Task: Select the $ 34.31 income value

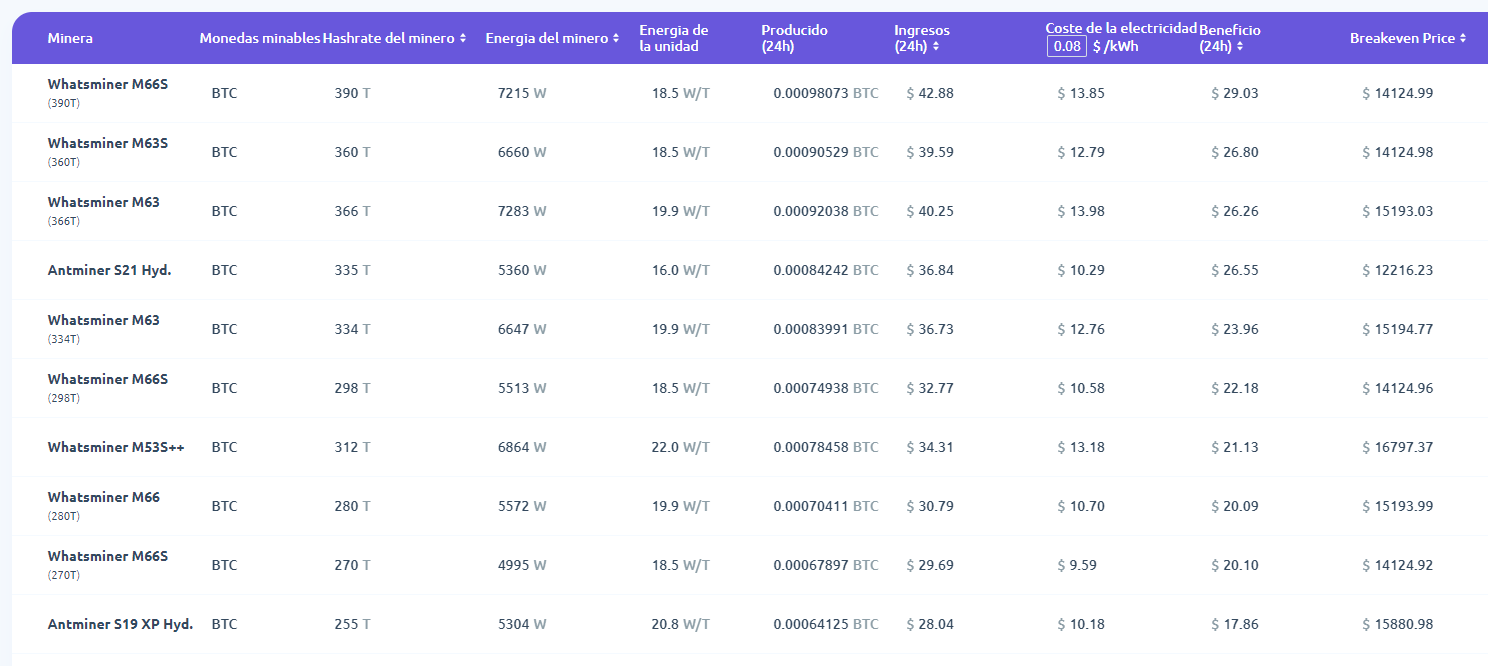Action: [x=930, y=447]
